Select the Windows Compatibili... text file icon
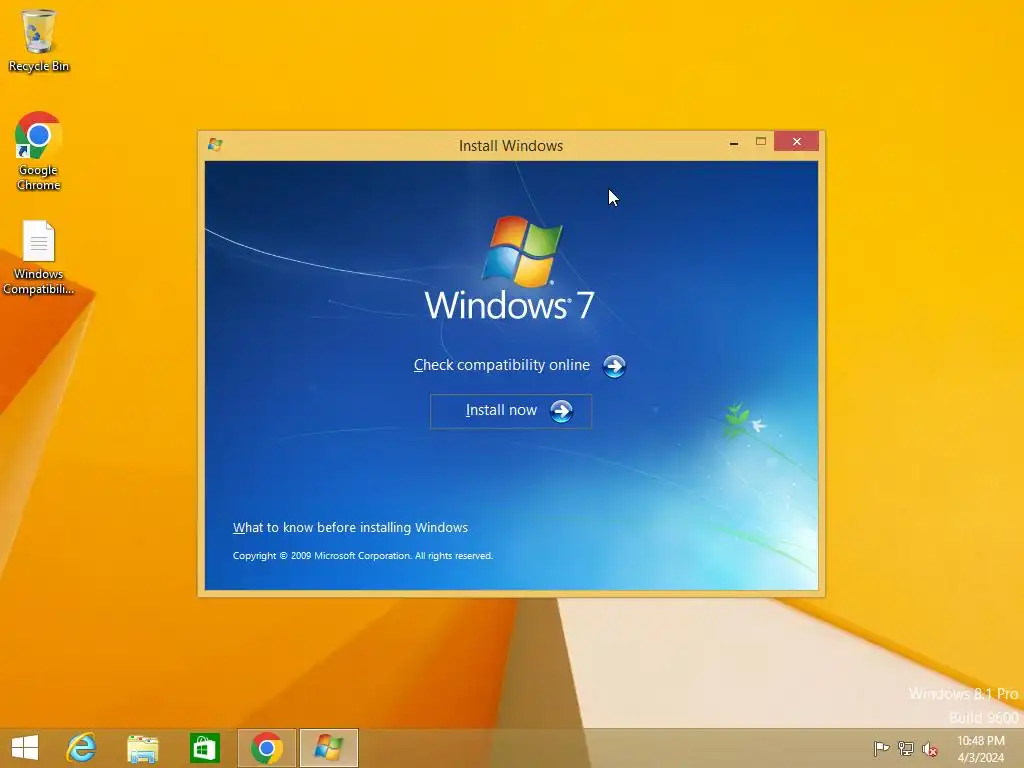 (39, 258)
